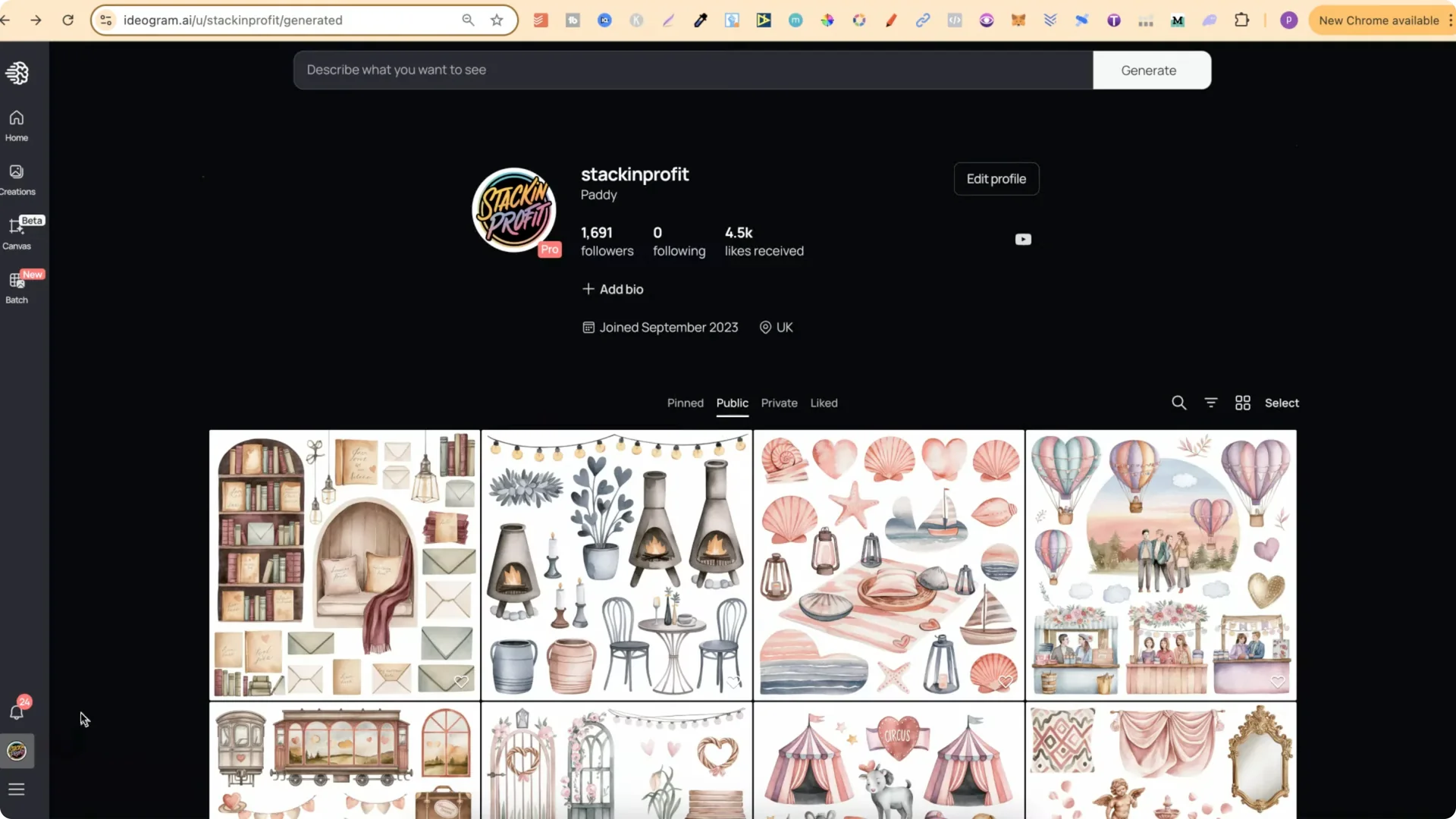Open the notifications bell

tap(16, 713)
